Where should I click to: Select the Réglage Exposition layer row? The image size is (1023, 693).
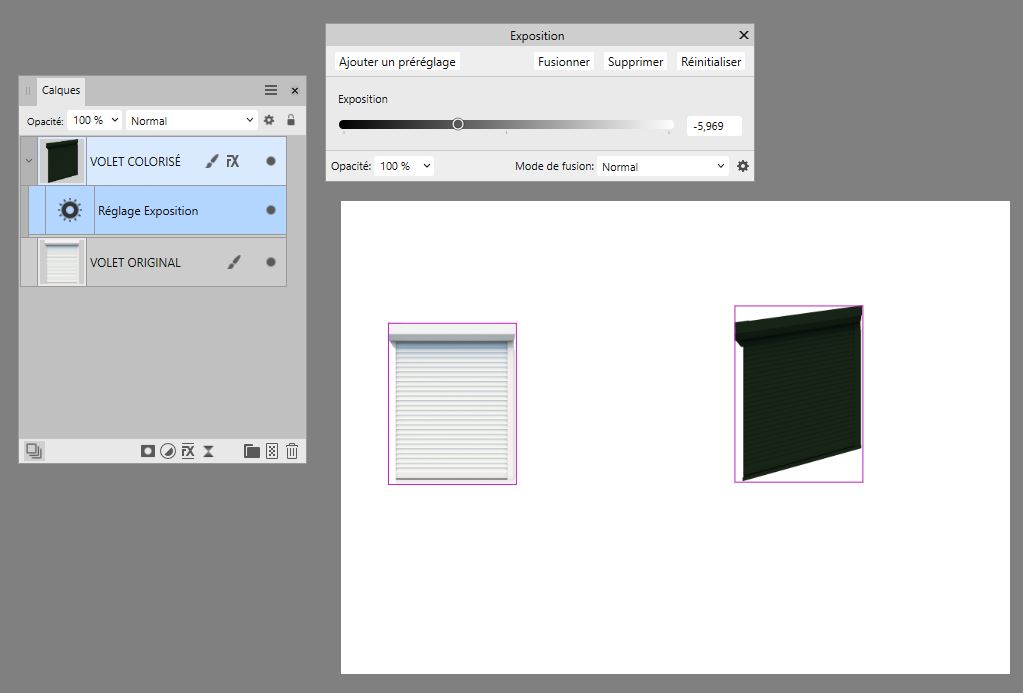(x=157, y=210)
